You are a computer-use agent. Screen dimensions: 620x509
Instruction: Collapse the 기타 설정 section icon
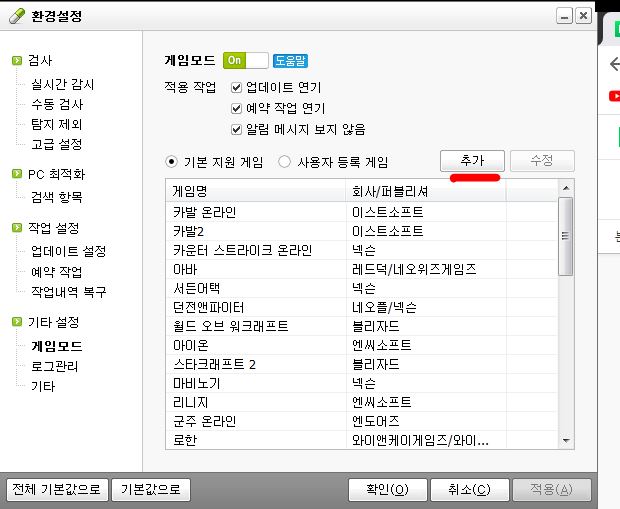(x=17, y=322)
